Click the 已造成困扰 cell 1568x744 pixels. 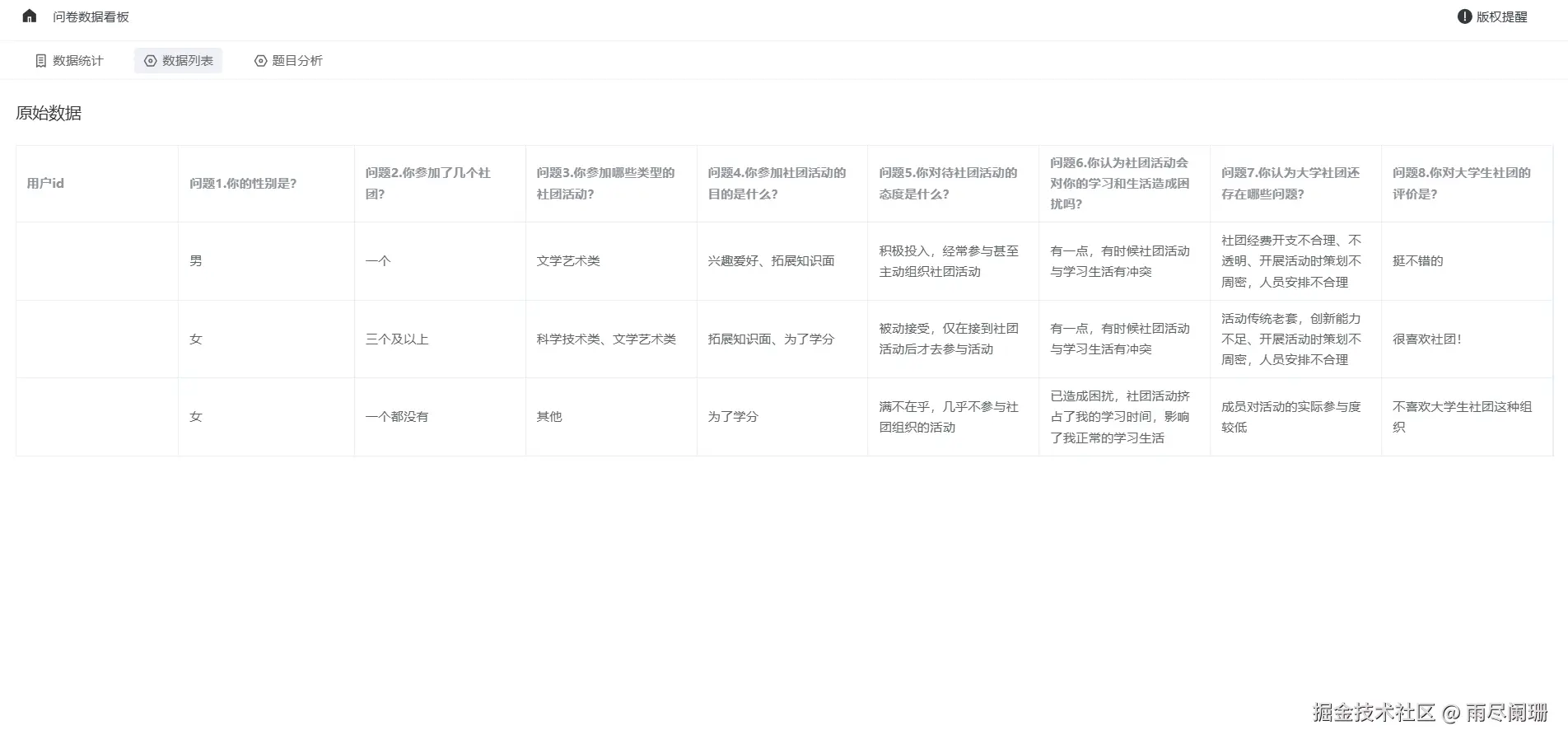click(1124, 417)
